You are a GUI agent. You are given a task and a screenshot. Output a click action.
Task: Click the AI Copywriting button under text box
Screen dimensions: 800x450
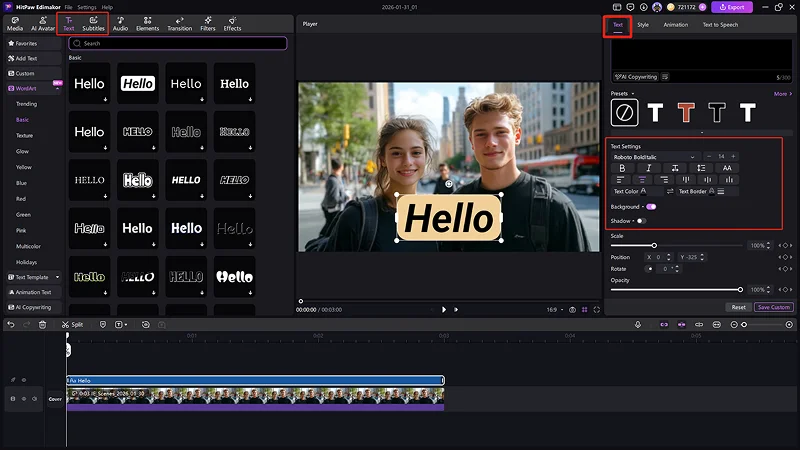(x=636, y=77)
